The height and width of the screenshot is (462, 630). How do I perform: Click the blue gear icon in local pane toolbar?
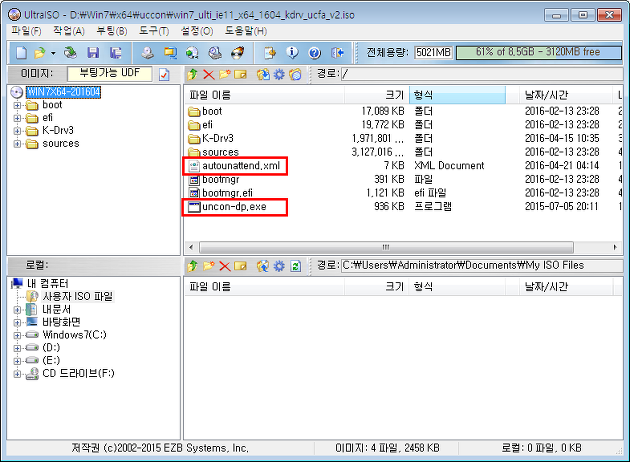point(279,266)
